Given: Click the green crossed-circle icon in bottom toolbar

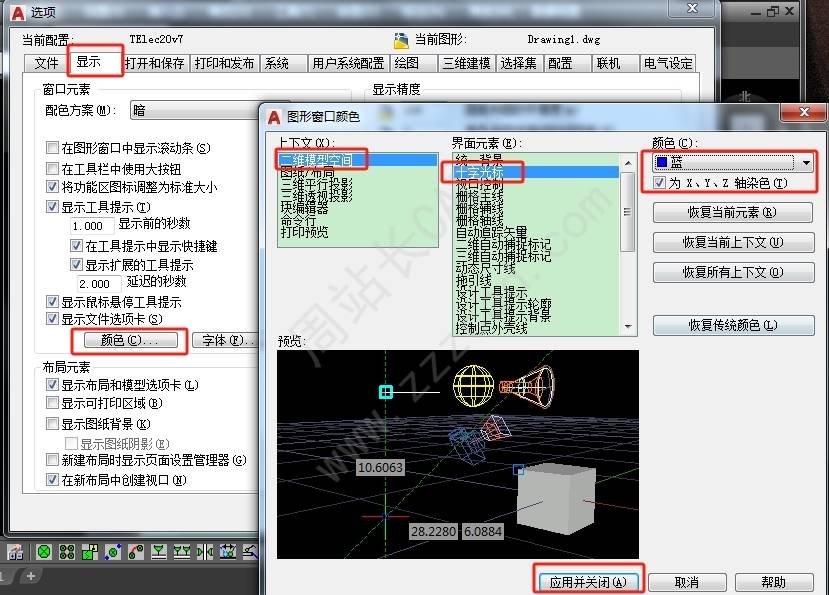Looking at the screenshot, I should click(44, 551).
